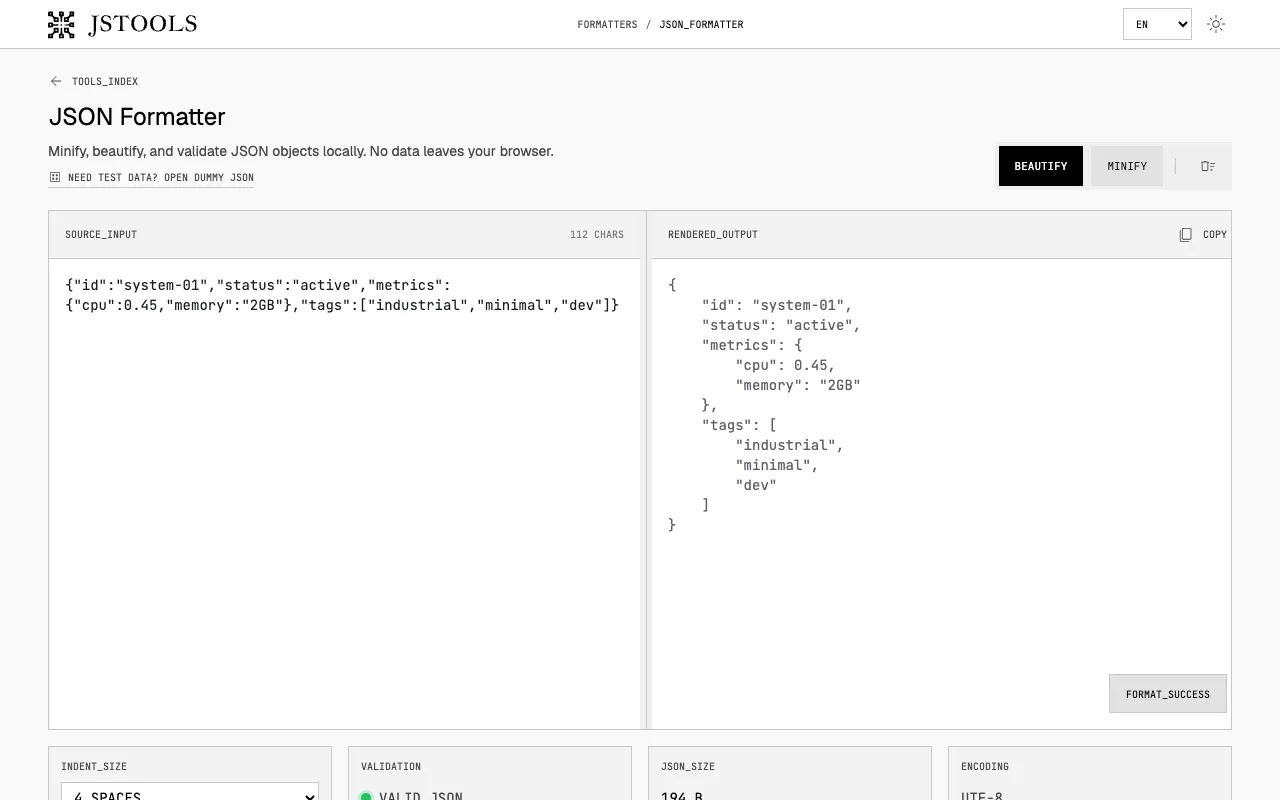
Task: Click inside the source input JSON textarea
Action: (x=344, y=494)
